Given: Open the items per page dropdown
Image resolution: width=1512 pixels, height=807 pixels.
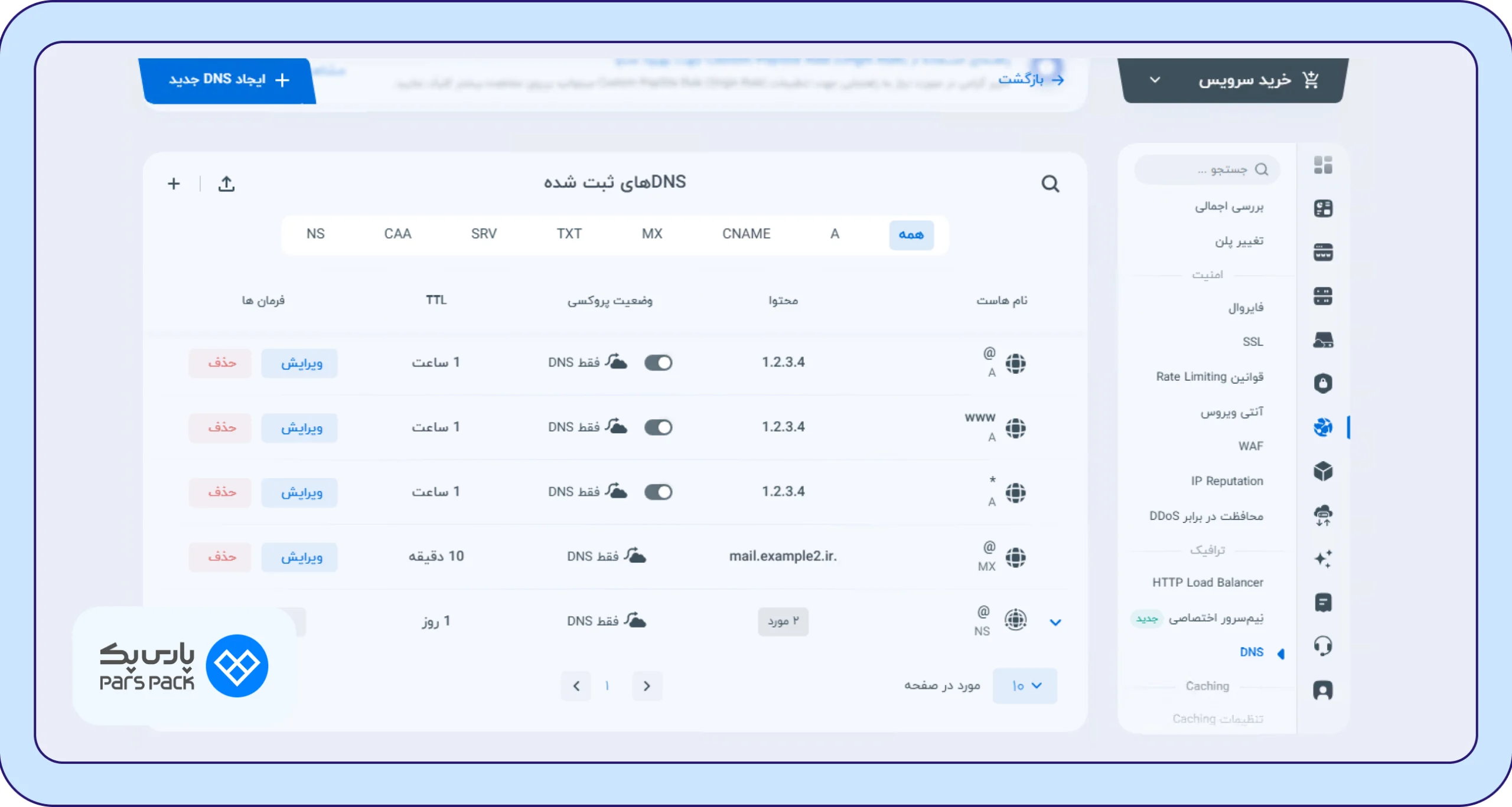Looking at the screenshot, I should pos(1025,685).
